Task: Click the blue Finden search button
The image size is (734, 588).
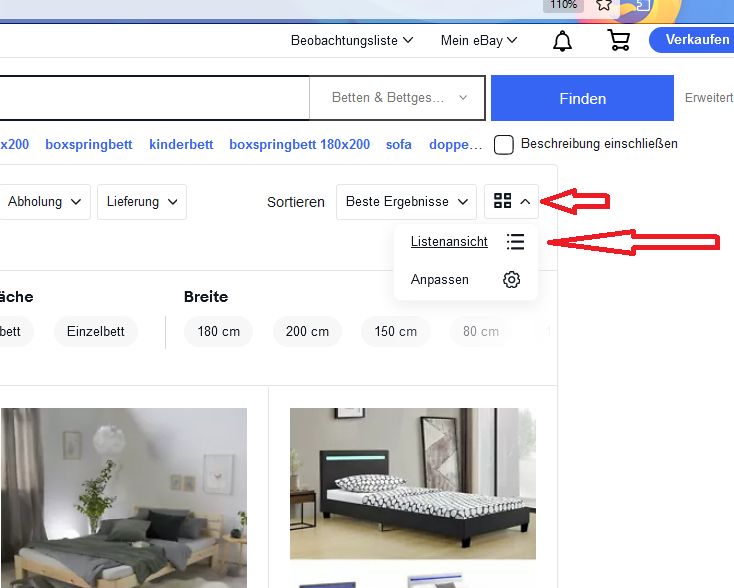Action: click(582, 98)
